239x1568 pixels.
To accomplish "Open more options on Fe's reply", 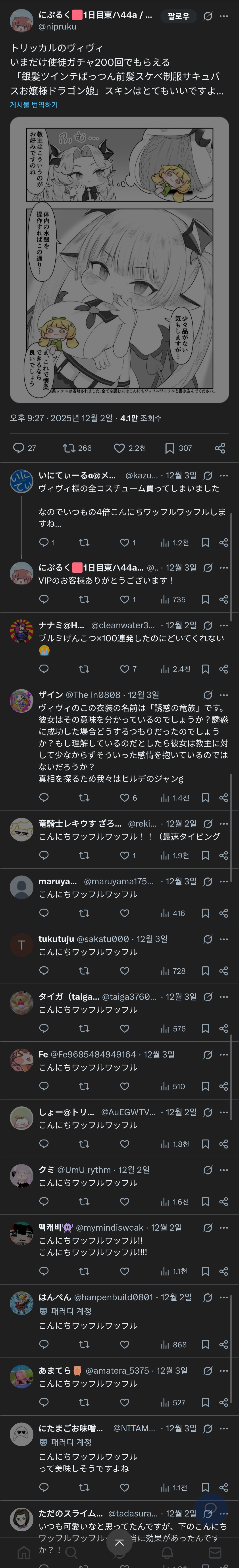I will tap(223, 1054).
